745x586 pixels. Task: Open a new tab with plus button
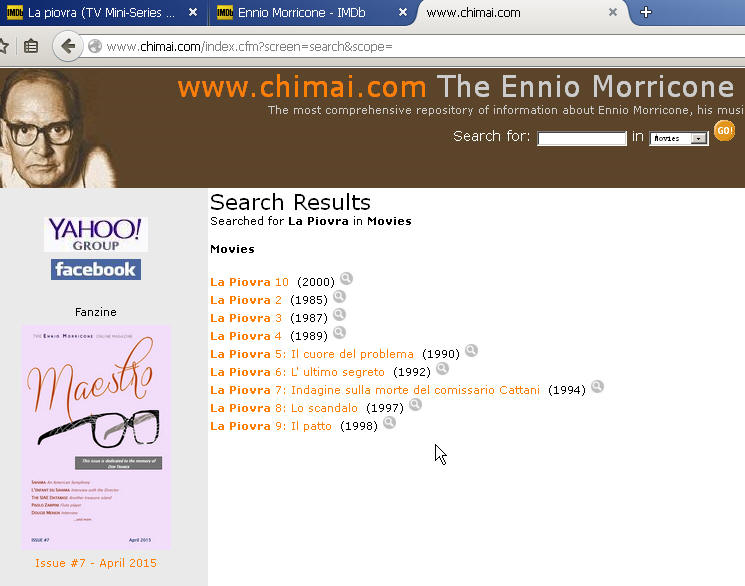click(x=646, y=12)
